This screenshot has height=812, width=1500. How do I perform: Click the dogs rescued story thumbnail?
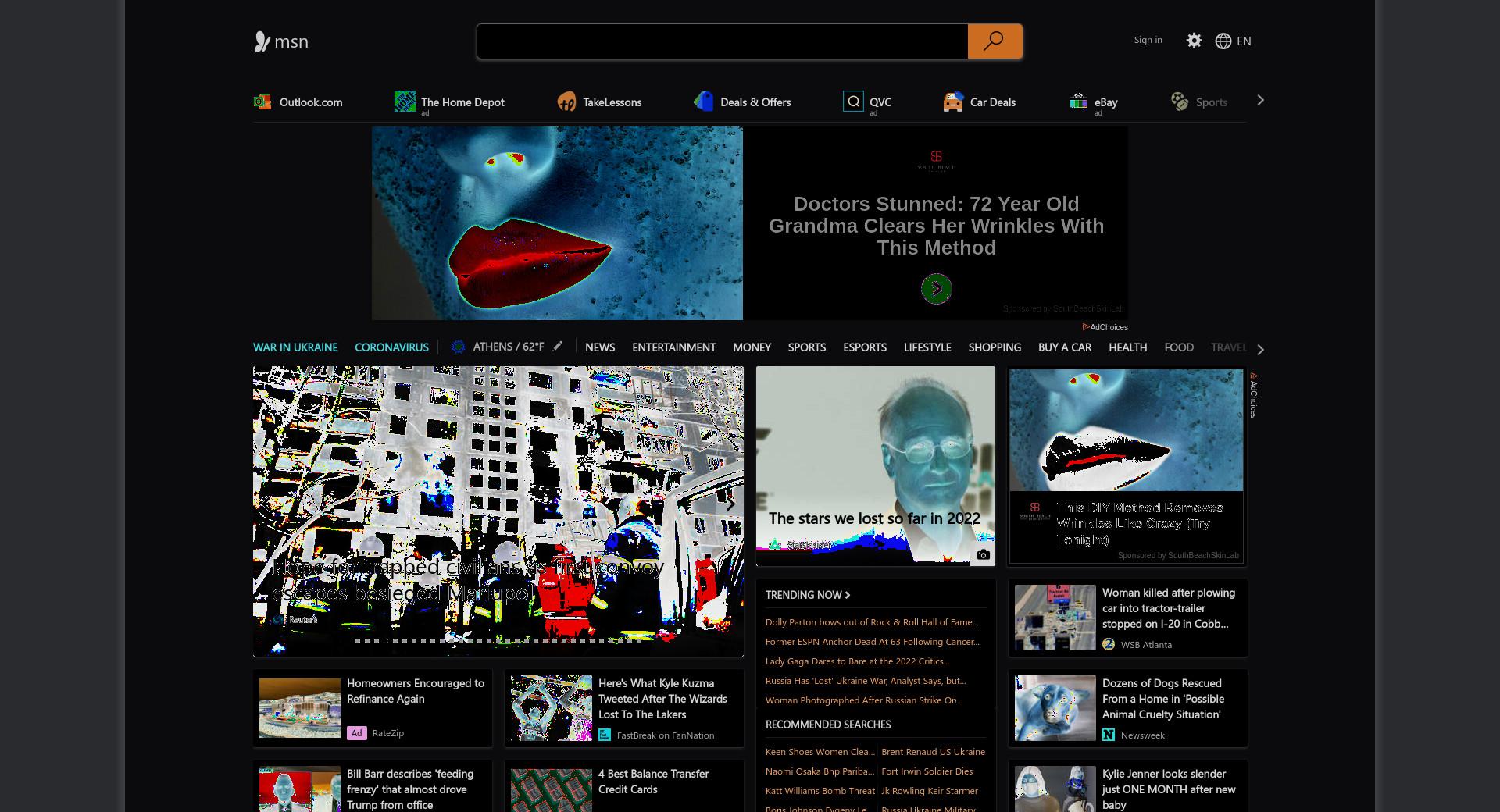tap(1055, 708)
